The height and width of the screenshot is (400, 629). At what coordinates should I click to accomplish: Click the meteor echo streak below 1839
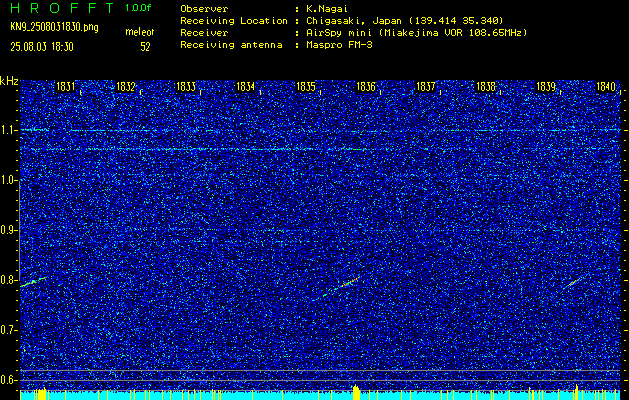(572, 282)
